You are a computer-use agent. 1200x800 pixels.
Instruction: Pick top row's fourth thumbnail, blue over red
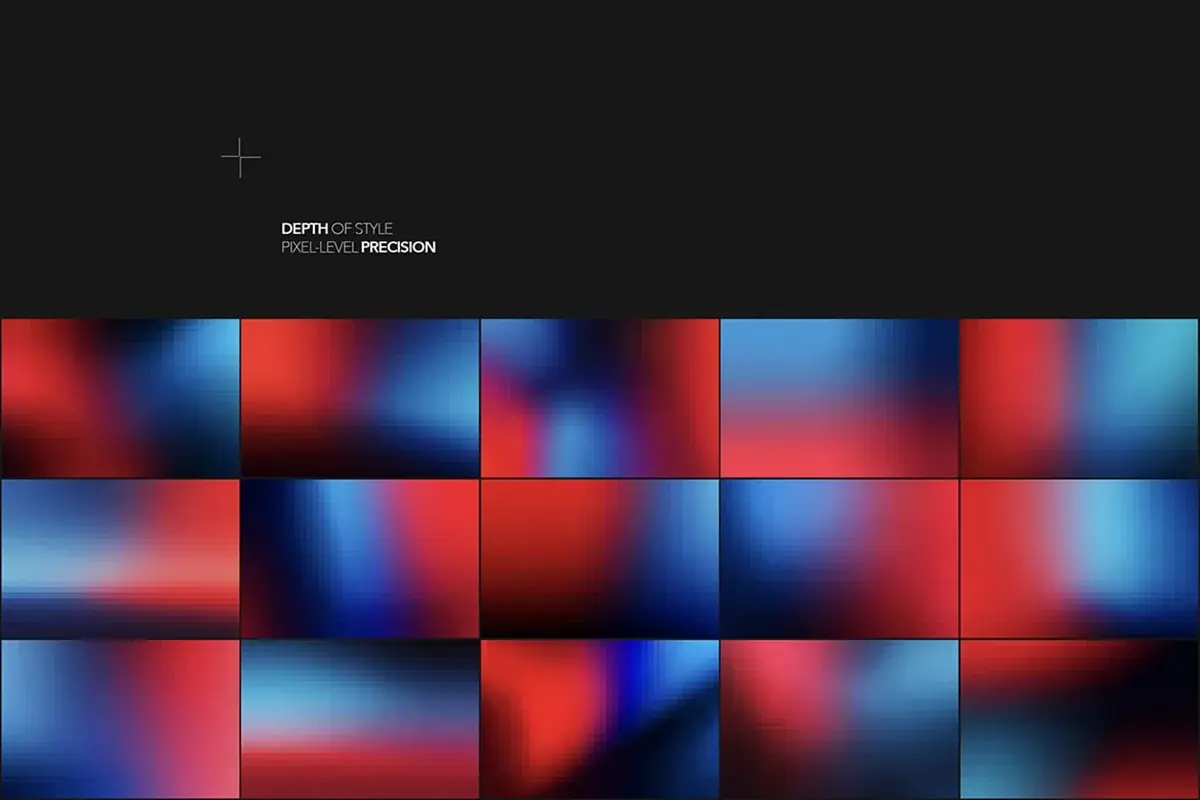[x=839, y=398]
